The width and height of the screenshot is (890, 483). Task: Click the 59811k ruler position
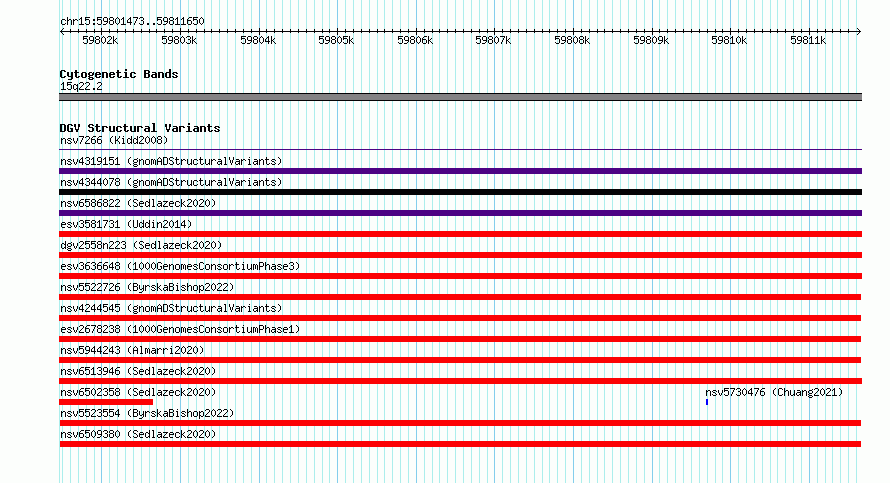[x=808, y=40]
